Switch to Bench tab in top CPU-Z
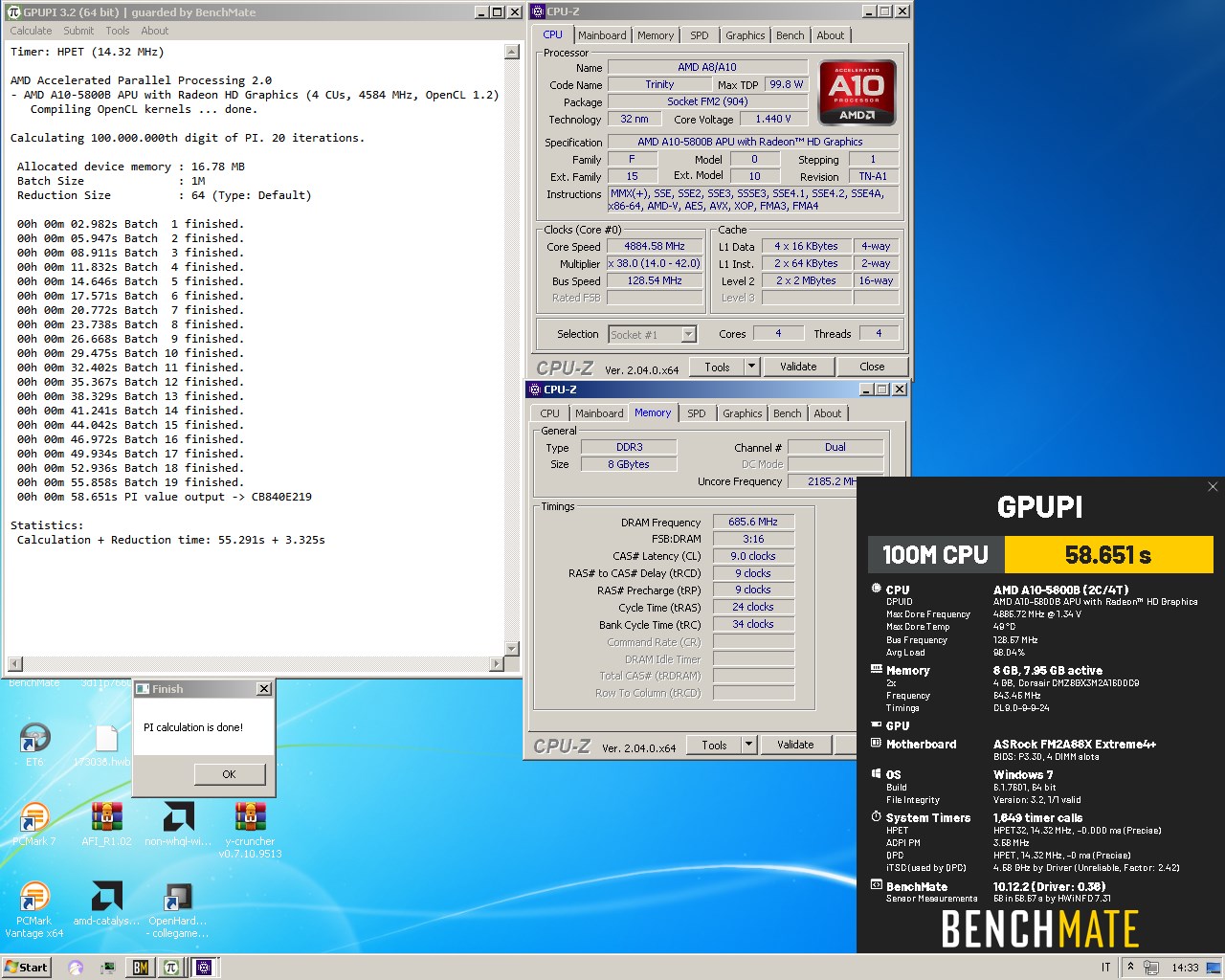1225x980 pixels. coord(791,35)
